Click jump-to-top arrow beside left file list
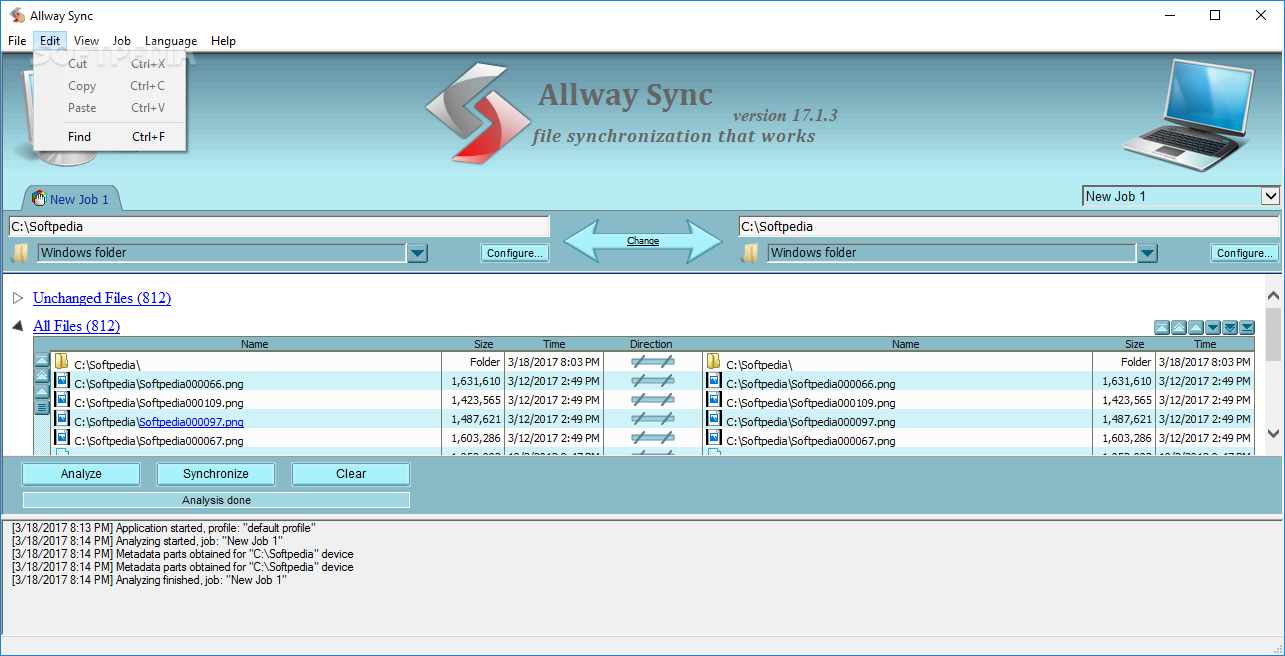Image resolution: width=1285 pixels, height=656 pixels. (x=42, y=360)
